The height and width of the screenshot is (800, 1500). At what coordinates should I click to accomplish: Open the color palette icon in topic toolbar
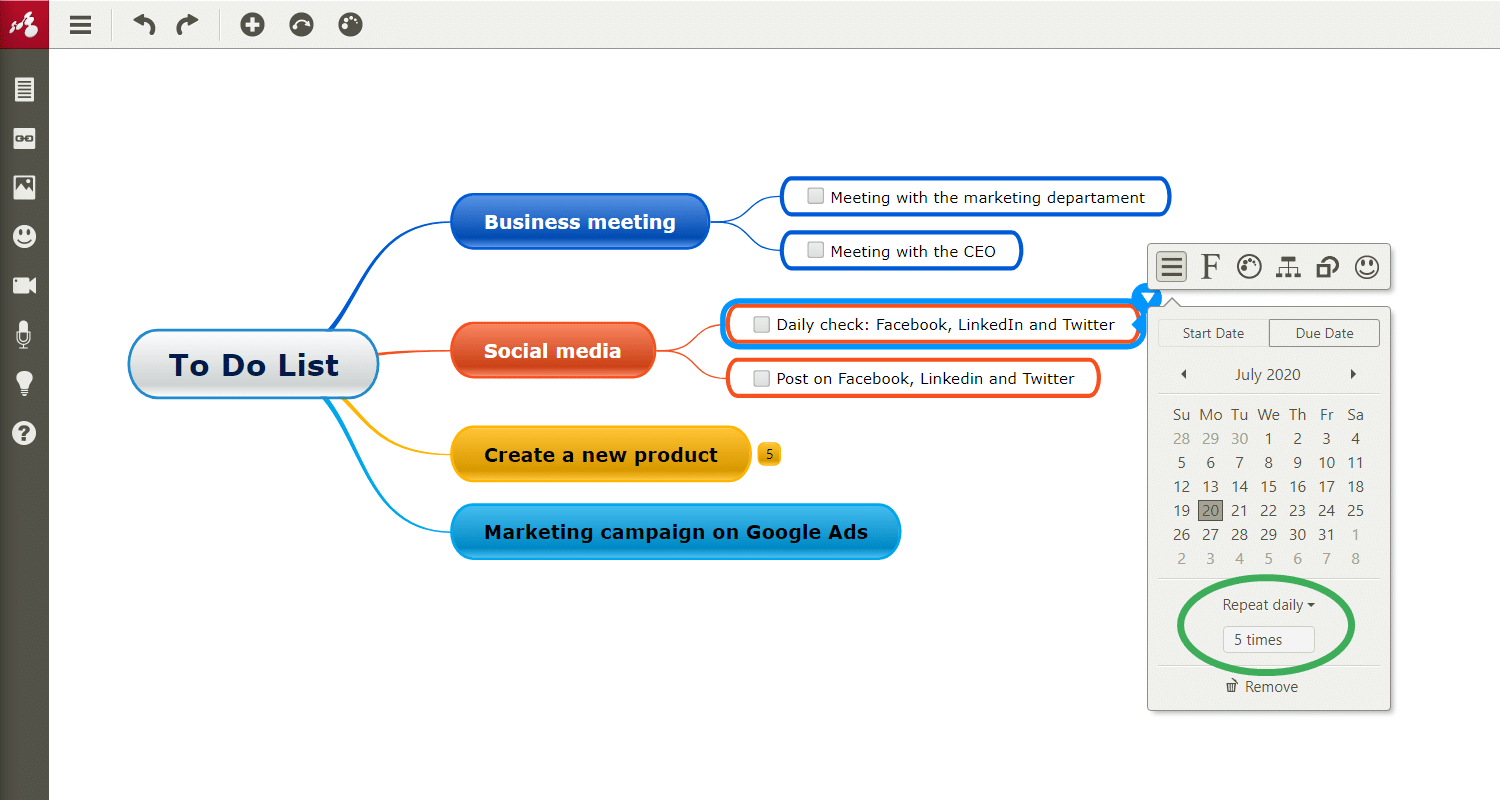1249,266
